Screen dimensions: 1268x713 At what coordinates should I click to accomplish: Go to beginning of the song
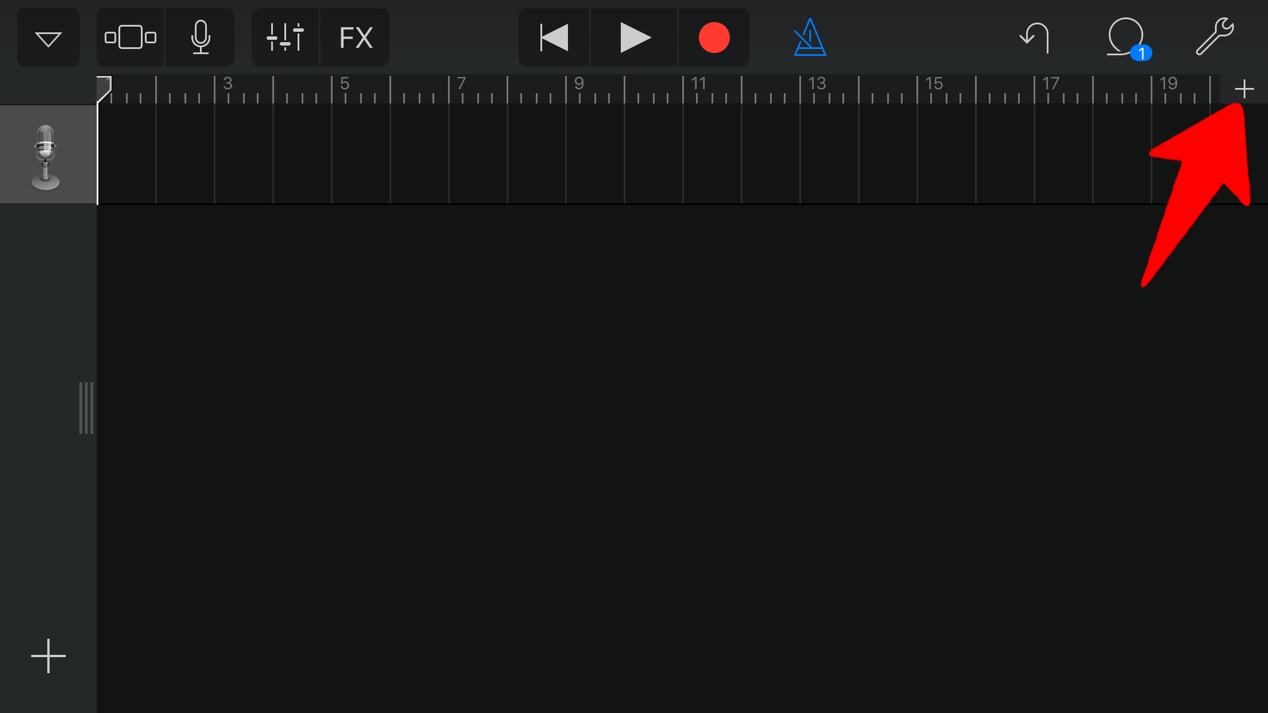coord(554,38)
